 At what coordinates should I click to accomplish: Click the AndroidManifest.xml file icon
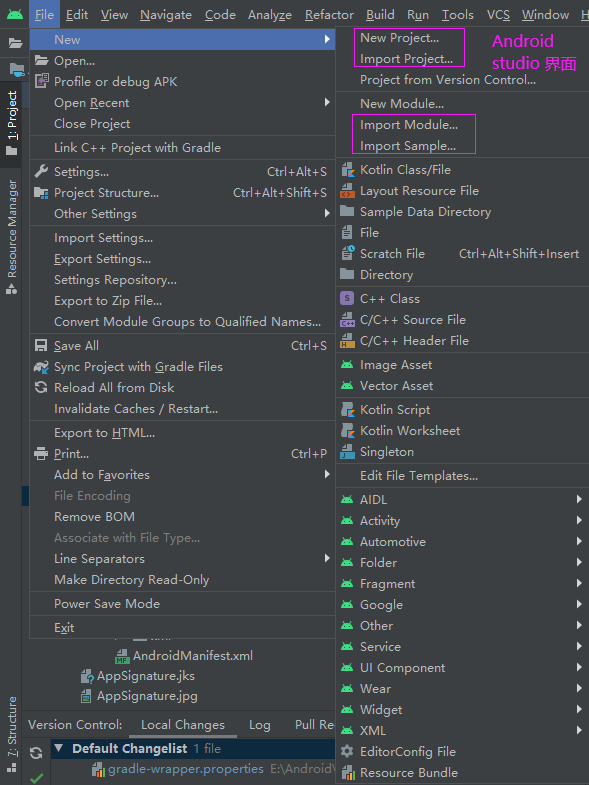coord(122,656)
